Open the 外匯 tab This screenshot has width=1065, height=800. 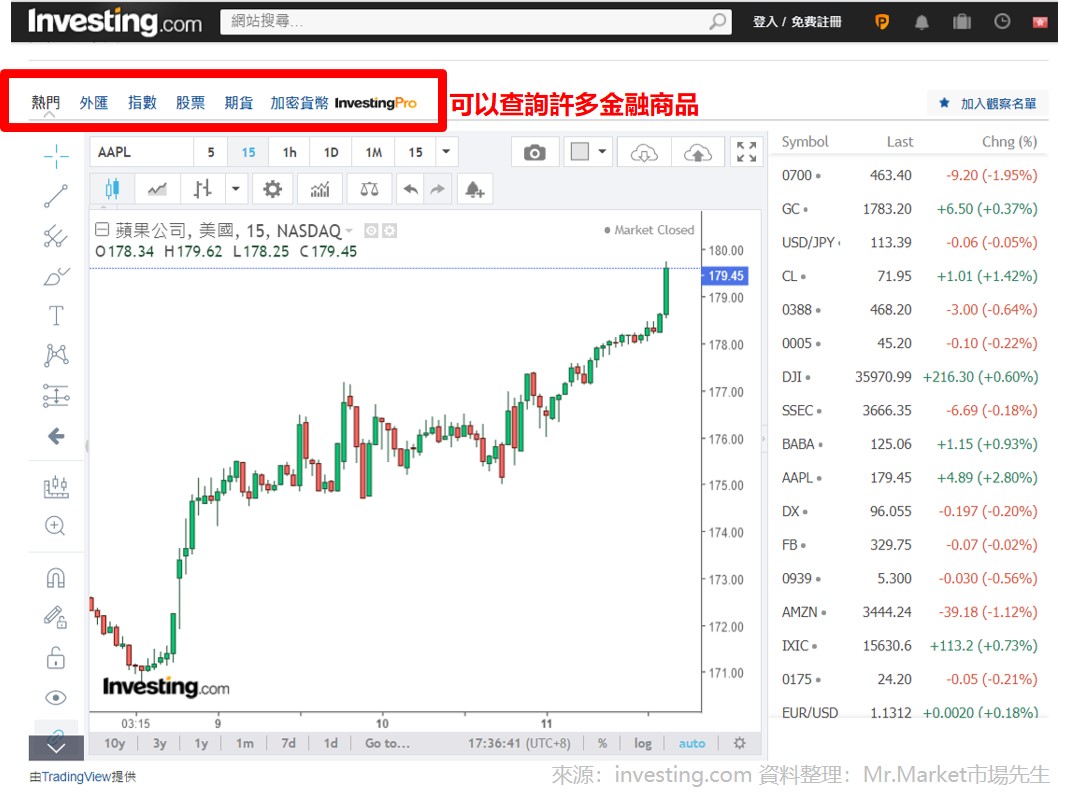pyautogui.click(x=94, y=103)
